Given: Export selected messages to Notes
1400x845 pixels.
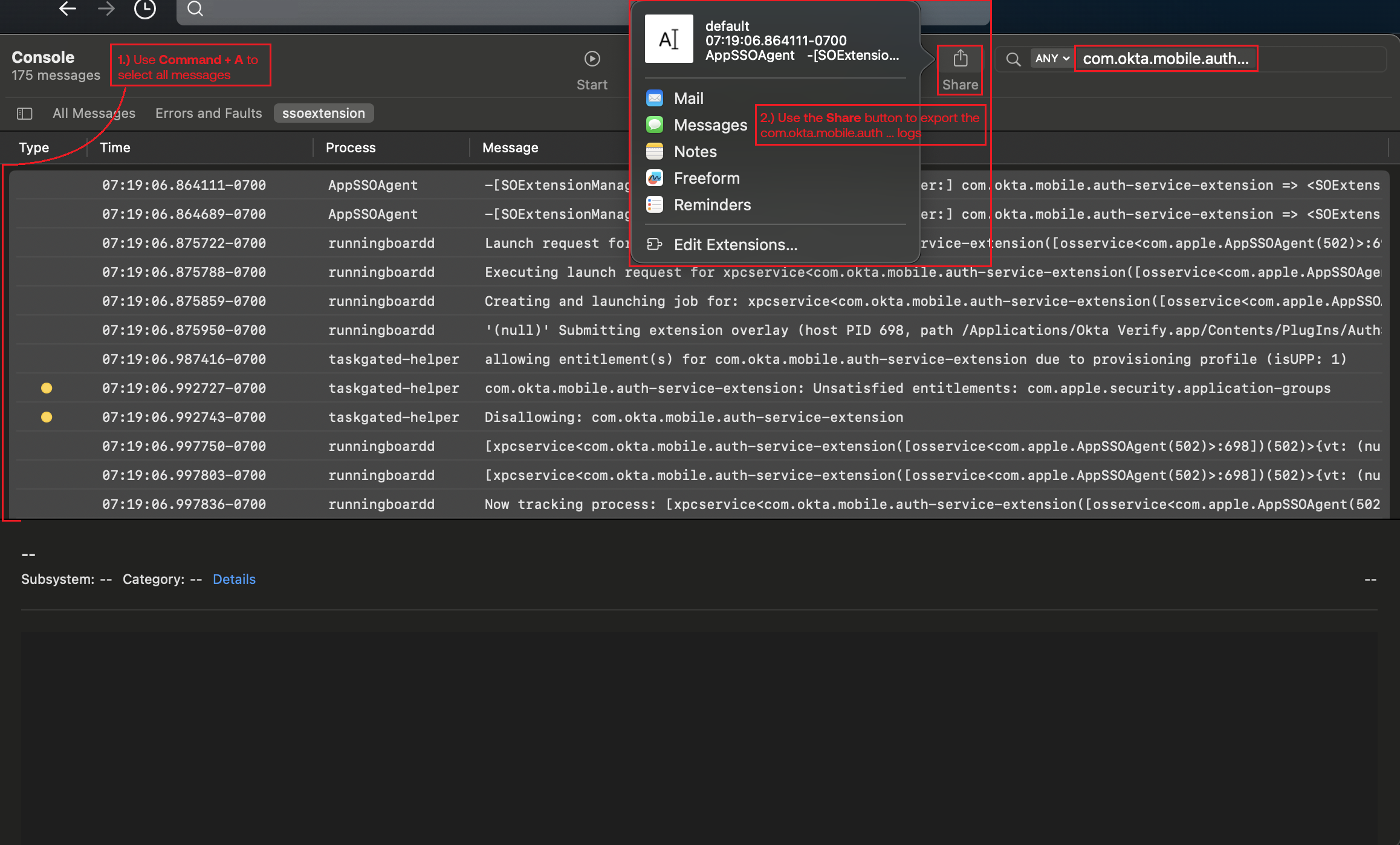Looking at the screenshot, I should click(x=695, y=151).
